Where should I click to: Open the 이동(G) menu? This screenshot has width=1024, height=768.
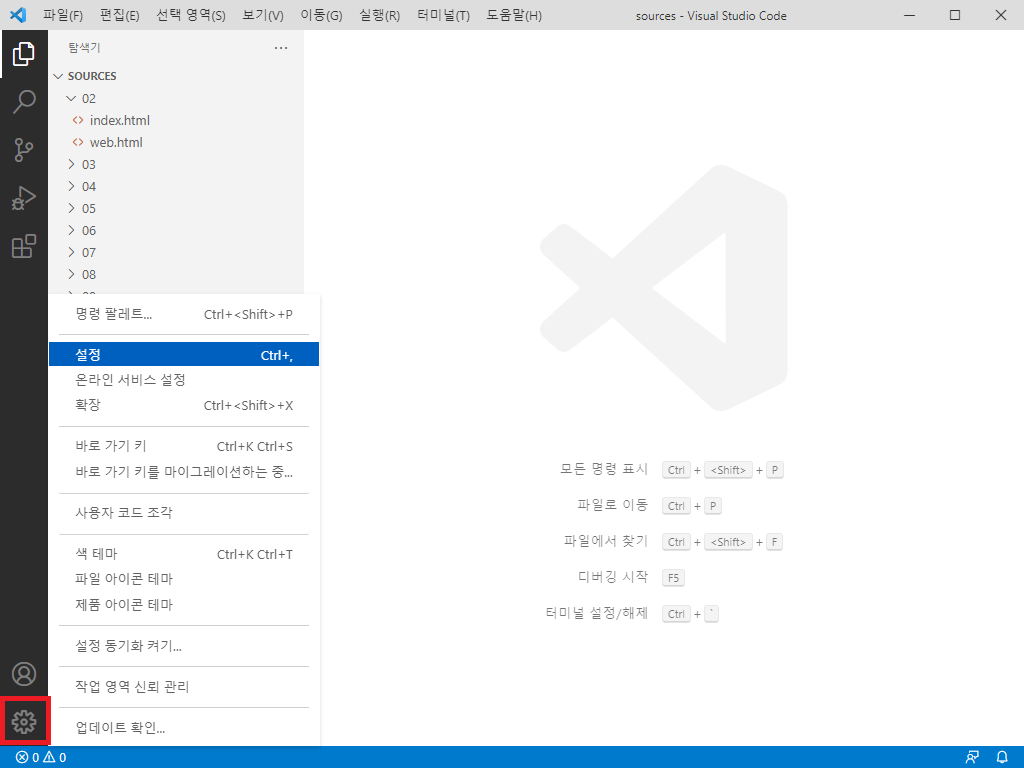(321, 15)
